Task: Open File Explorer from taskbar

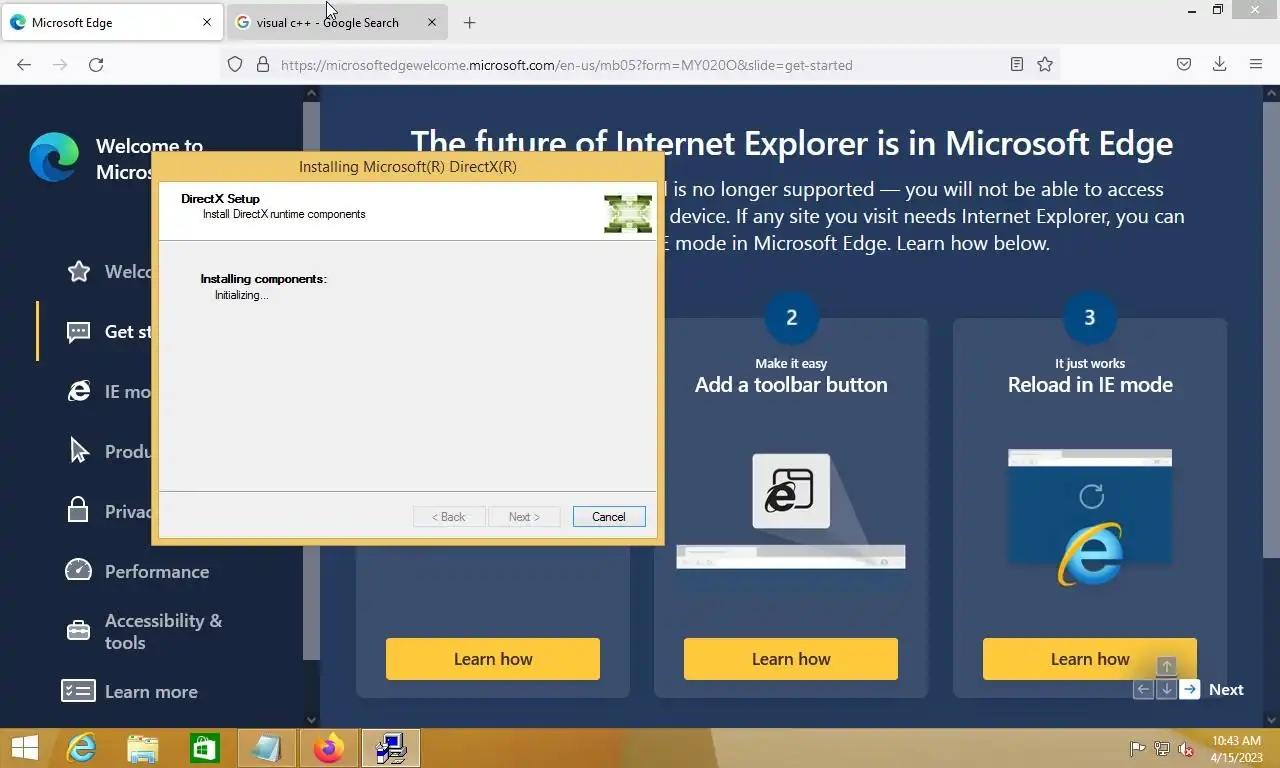Action: tap(143, 748)
